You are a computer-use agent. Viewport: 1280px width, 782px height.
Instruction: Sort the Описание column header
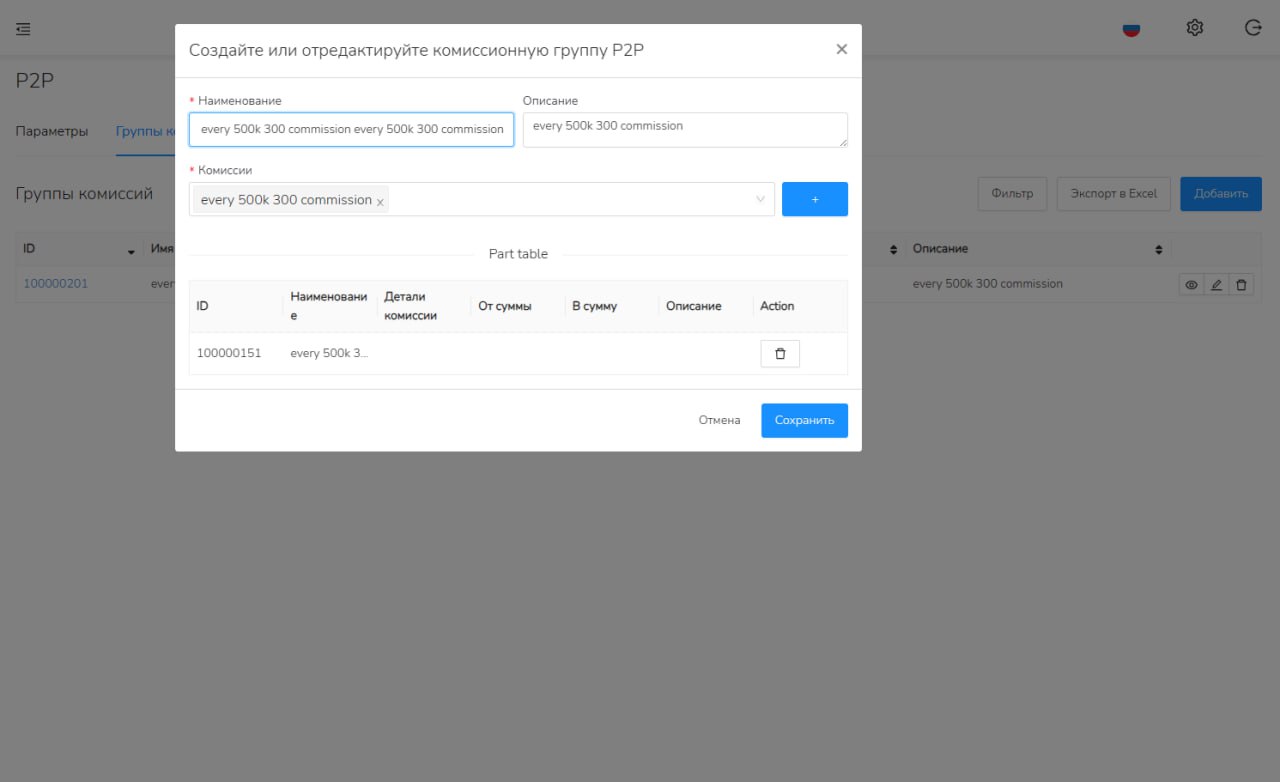[1158, 249]
